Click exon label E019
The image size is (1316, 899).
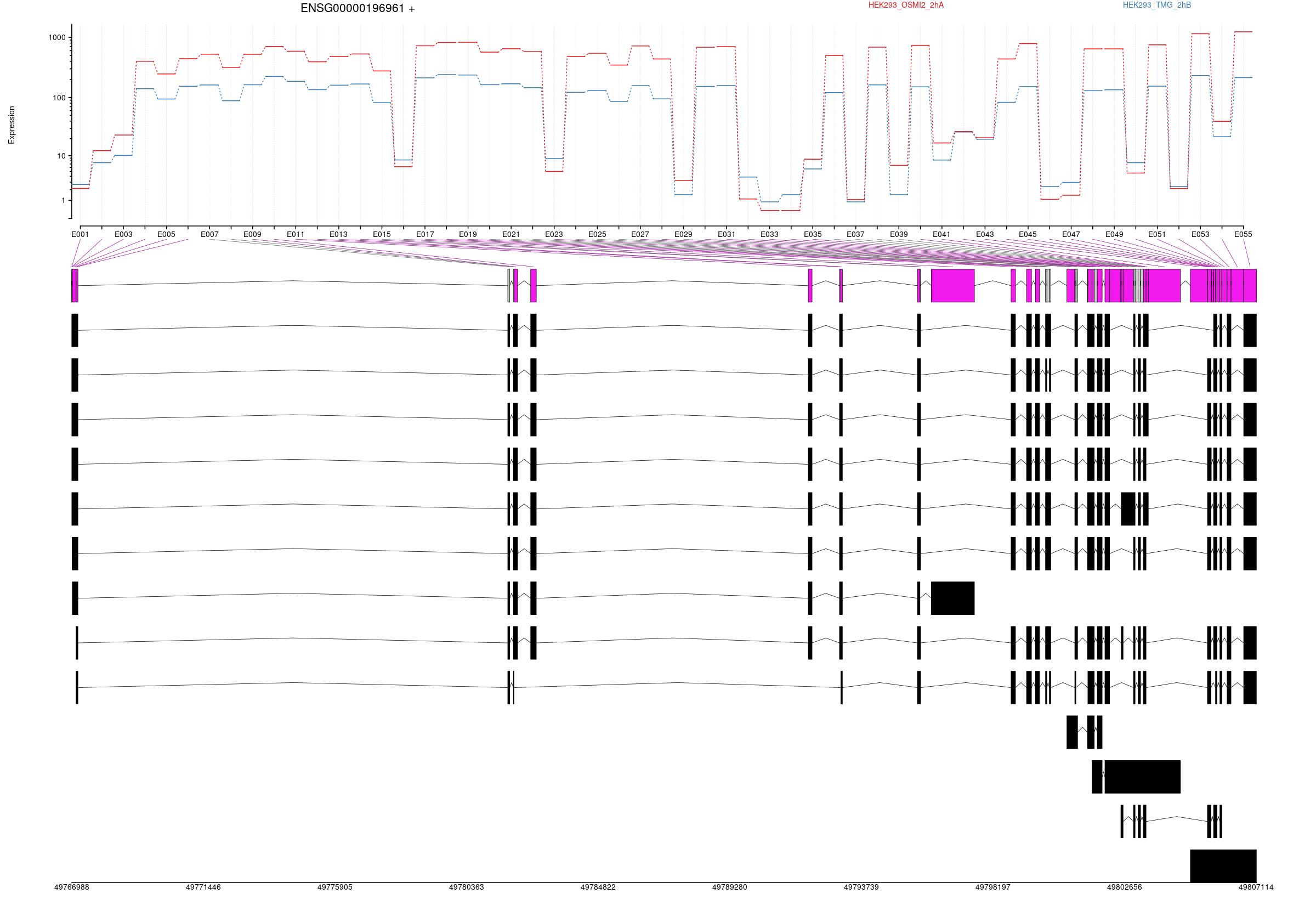(x=468, y=234)
